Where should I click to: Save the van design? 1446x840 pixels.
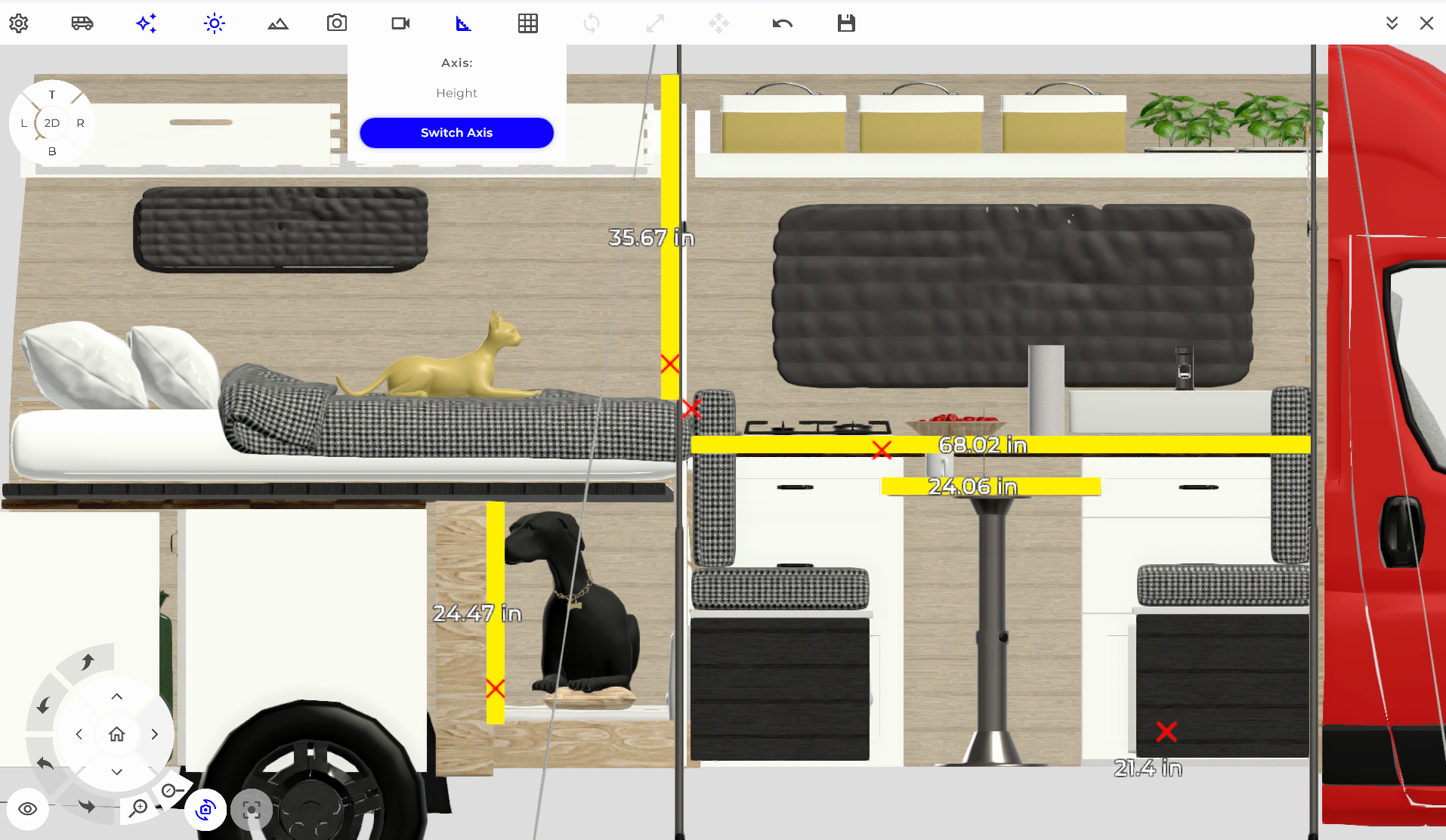[846, 23]
